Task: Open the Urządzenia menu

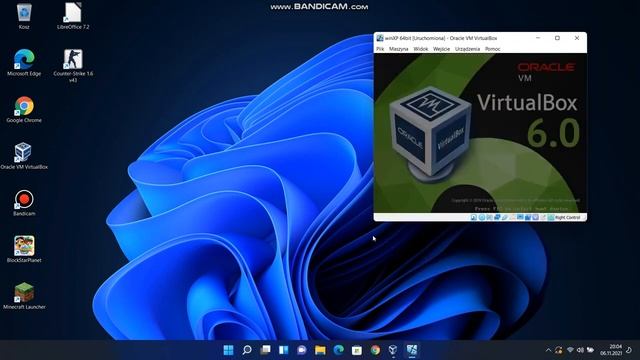Action: pyautogui.click(x=467, y=49)
